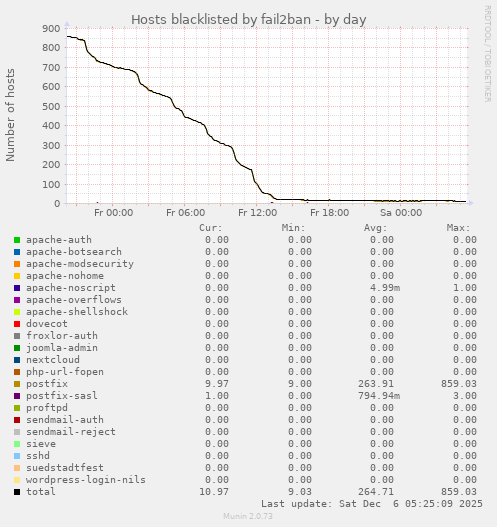The image size is (497, 527).
Task: Click the Cur: column header
Action: [x=211, y=228]
